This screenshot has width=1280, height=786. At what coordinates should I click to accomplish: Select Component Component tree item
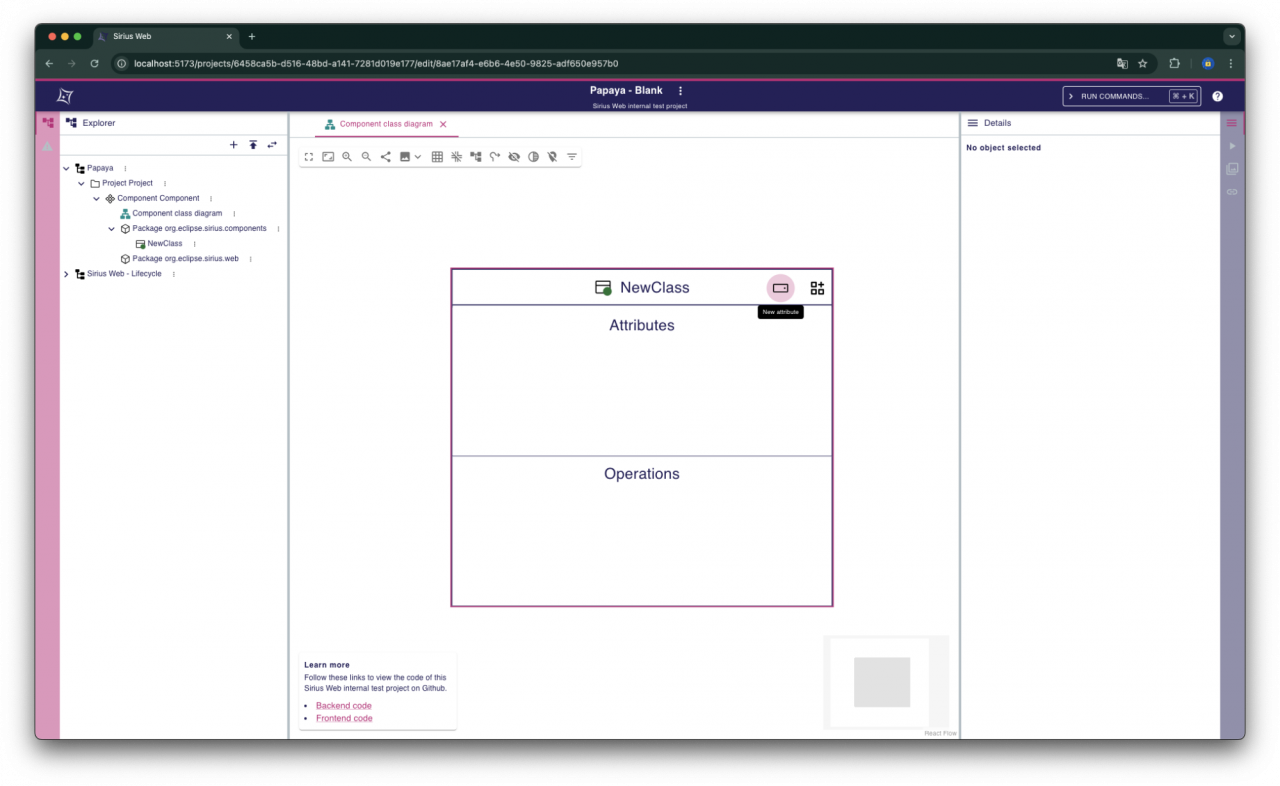point(158,198)
